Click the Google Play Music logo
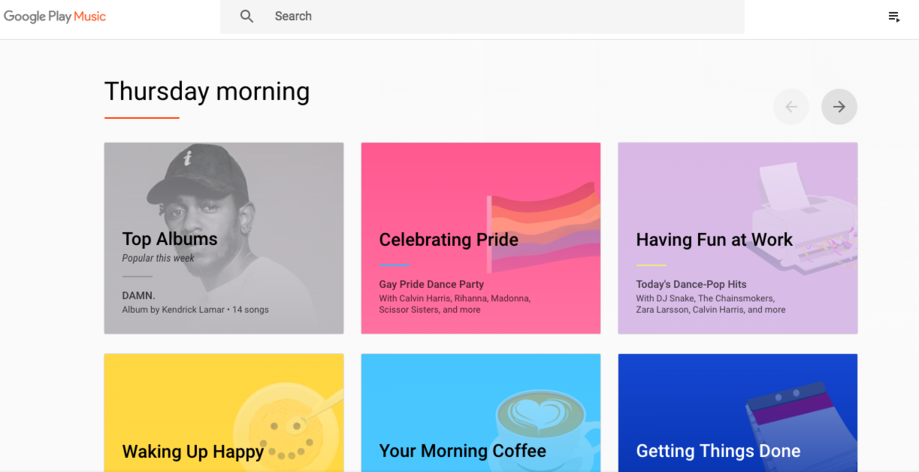The image size is (919, 472). (x=55, y=16)
